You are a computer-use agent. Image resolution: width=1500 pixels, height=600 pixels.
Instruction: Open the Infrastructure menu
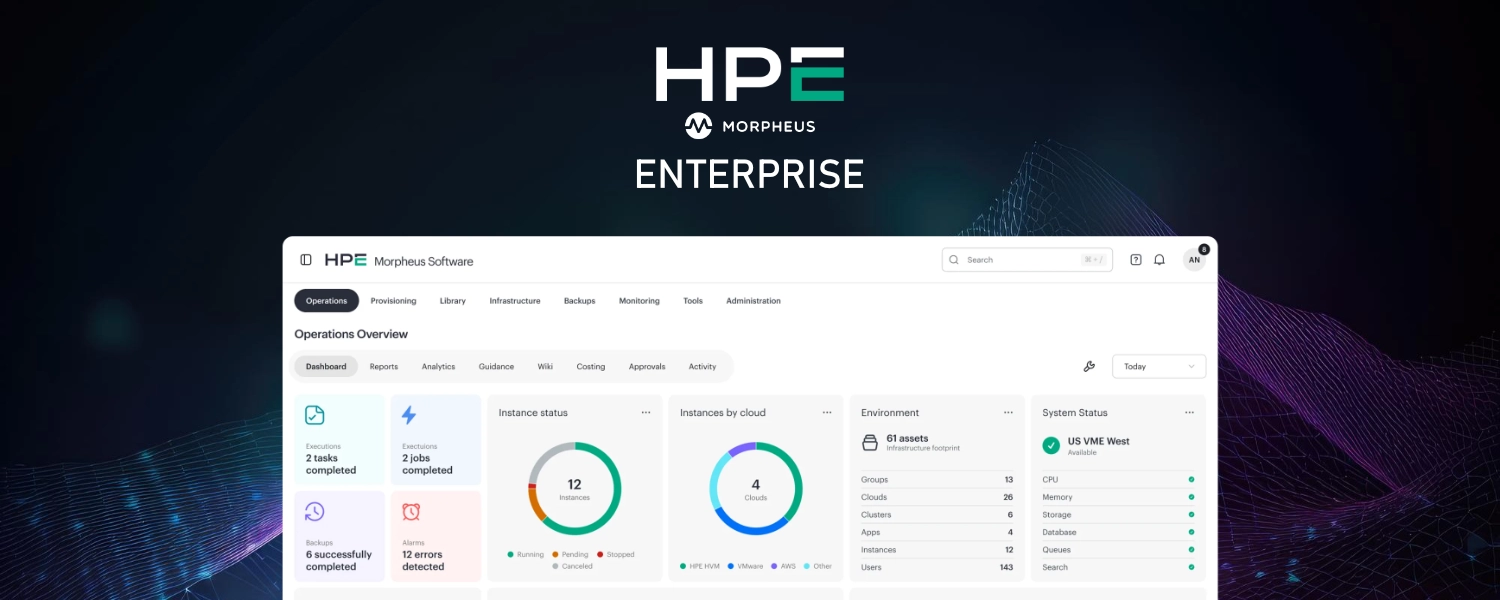[x=515, y=301]
